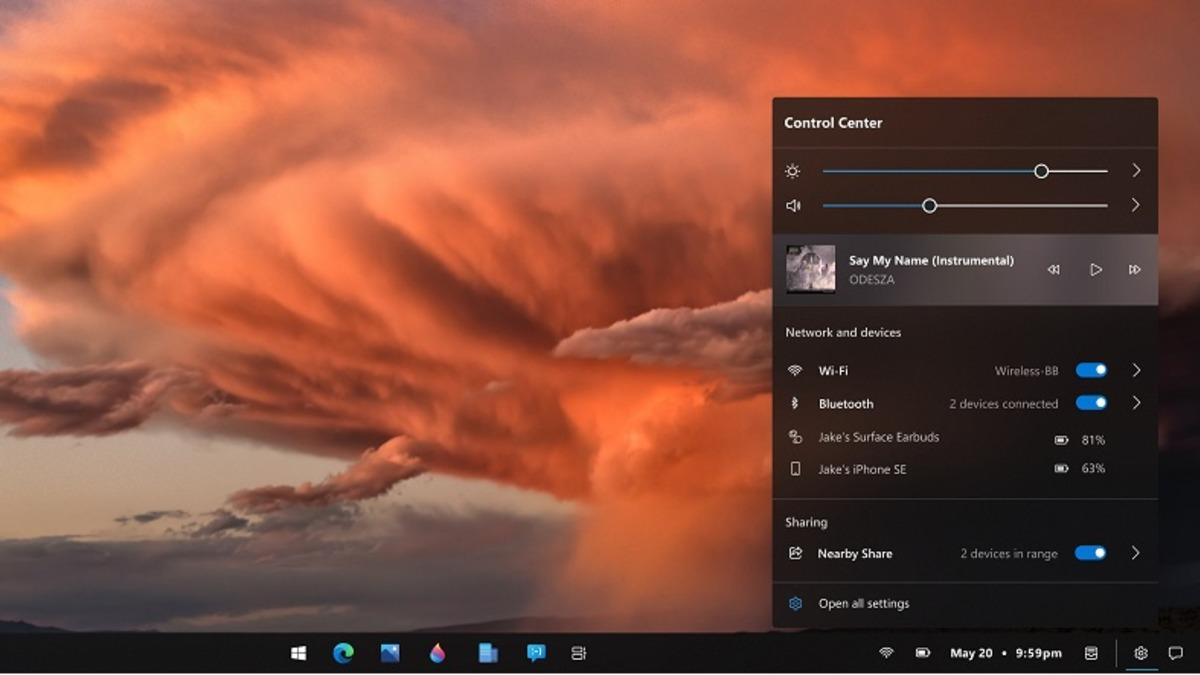1200x675 pixels.
Task: Open all settings link
Action: tap(863, 604)
